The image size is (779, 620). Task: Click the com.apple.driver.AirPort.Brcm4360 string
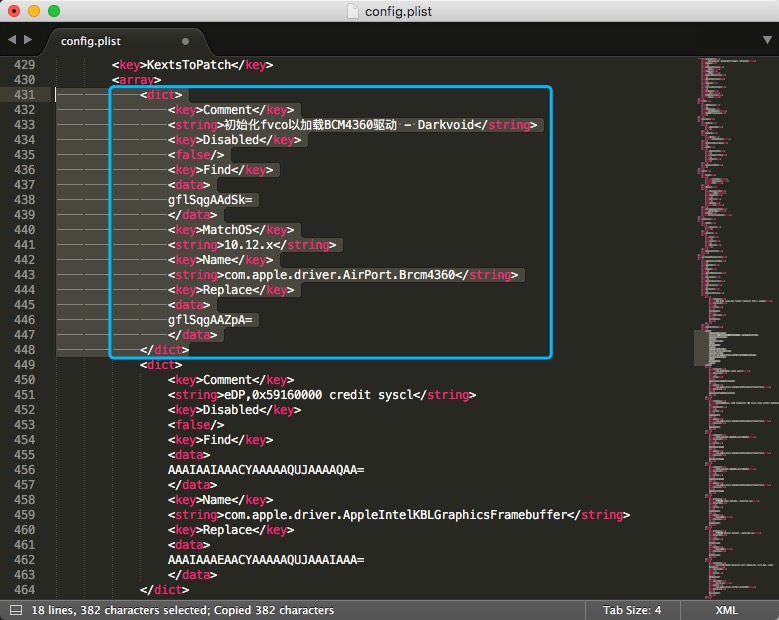(340, 275)
